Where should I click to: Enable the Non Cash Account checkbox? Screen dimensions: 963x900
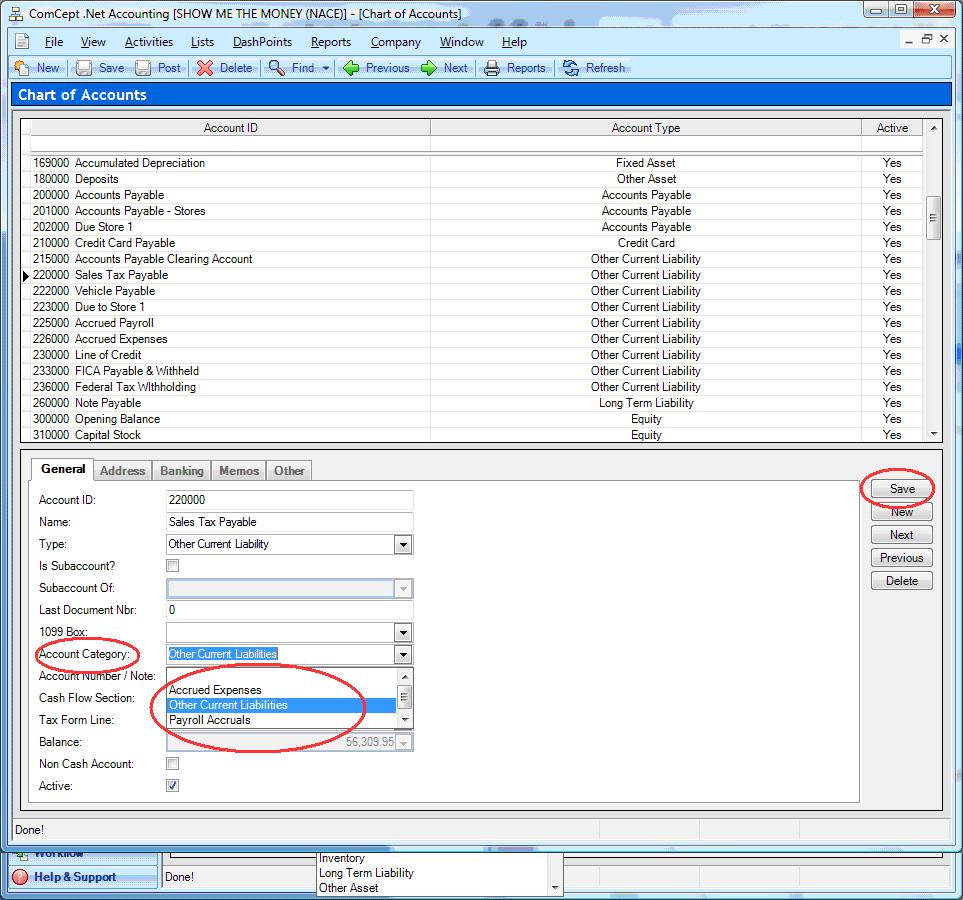[173, 764]
